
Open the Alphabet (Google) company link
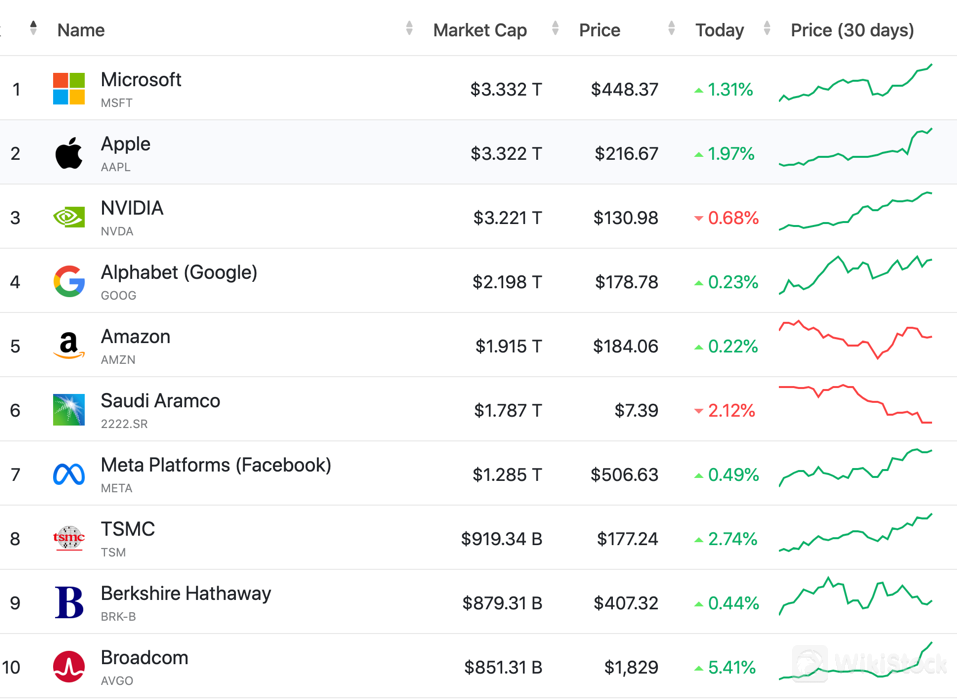[179, 273]
